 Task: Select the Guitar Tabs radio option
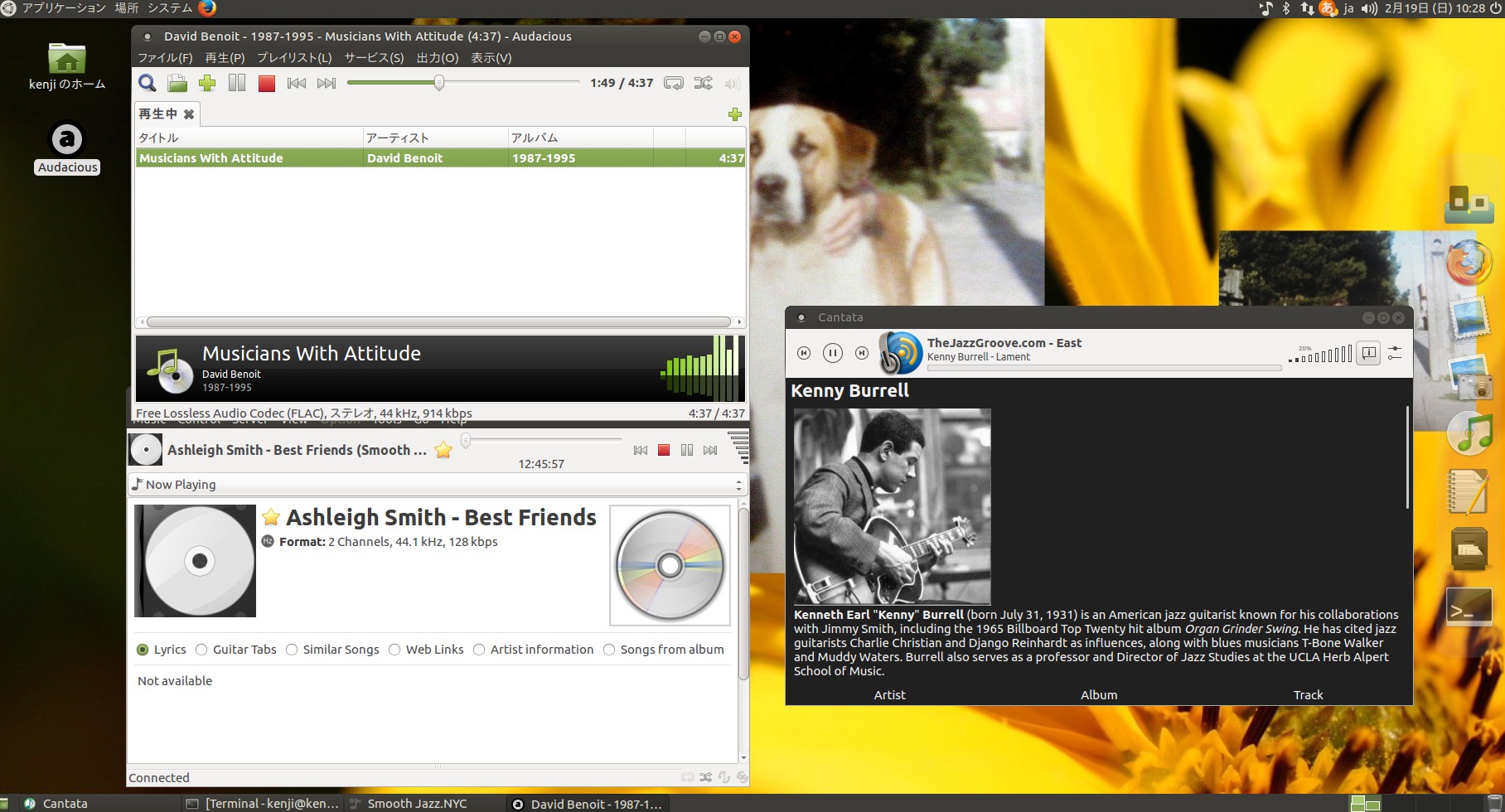(x=201, y=650)
